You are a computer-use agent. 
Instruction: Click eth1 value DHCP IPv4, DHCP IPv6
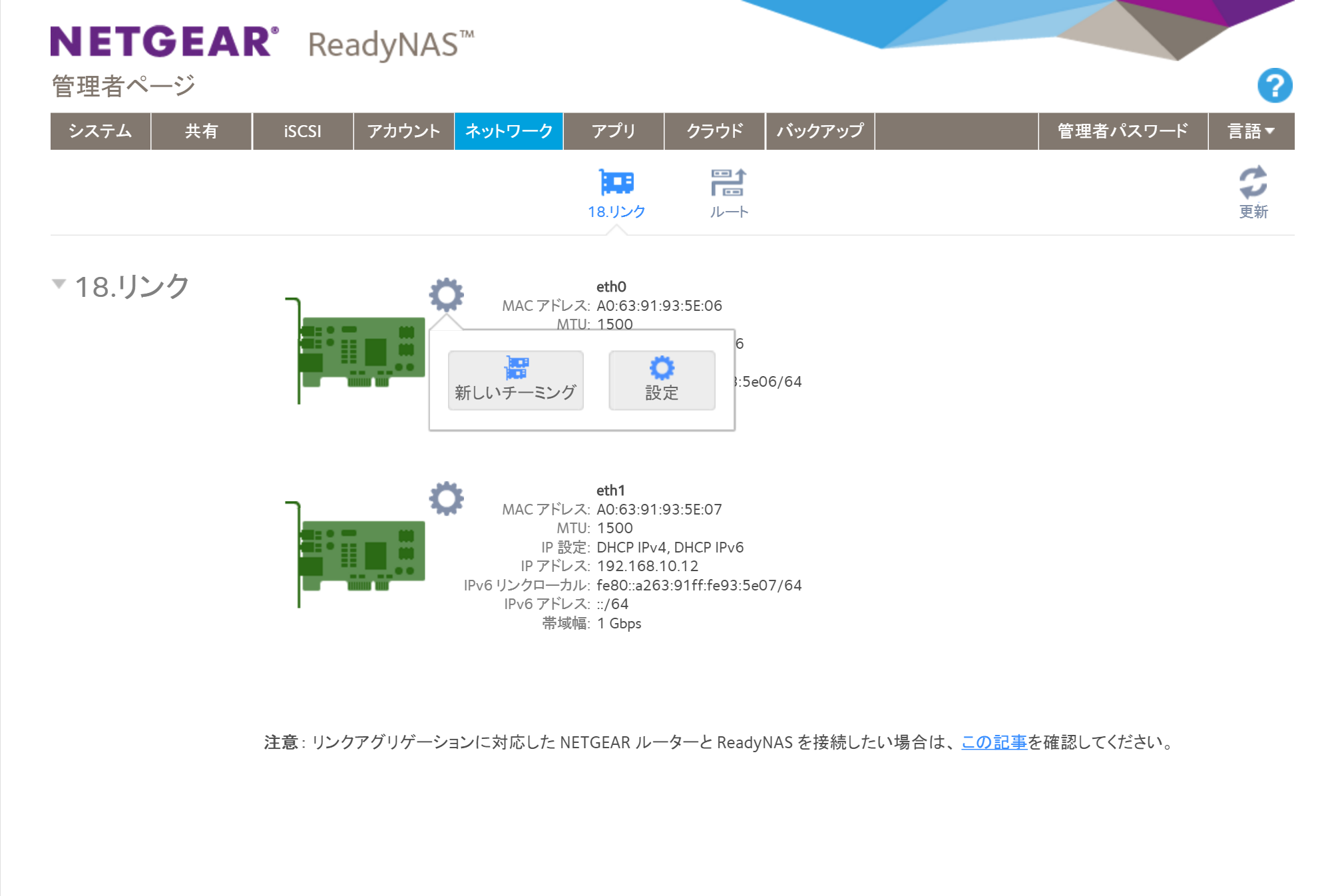click(x=670, y=547)
